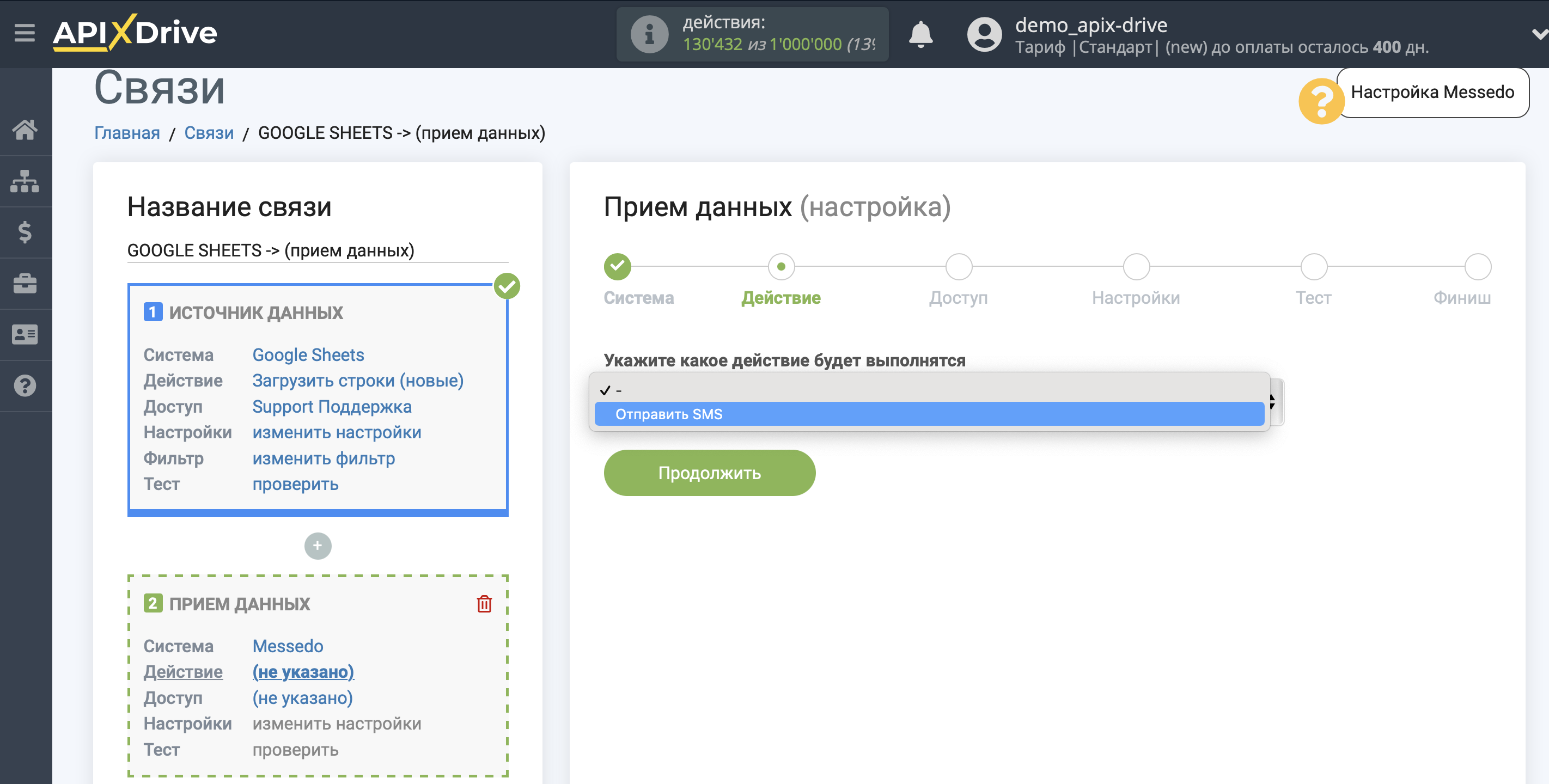Screen dimensions: 1549x784
Task: Click the '+' button between blocks
Action: click(x=318, y=546)
